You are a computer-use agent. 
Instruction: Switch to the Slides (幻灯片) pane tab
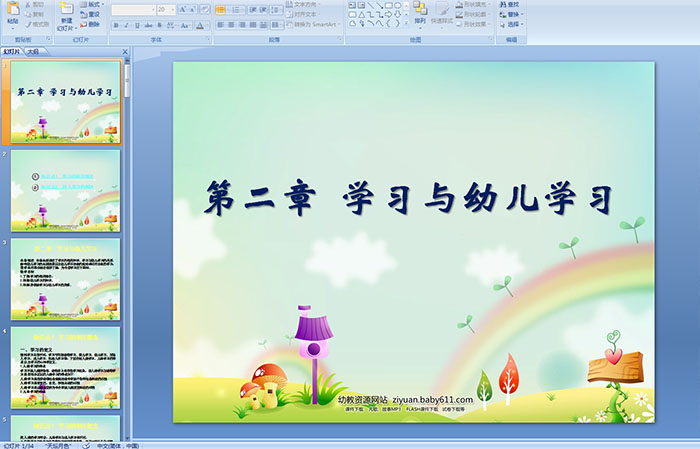click(x=12, y=52)
